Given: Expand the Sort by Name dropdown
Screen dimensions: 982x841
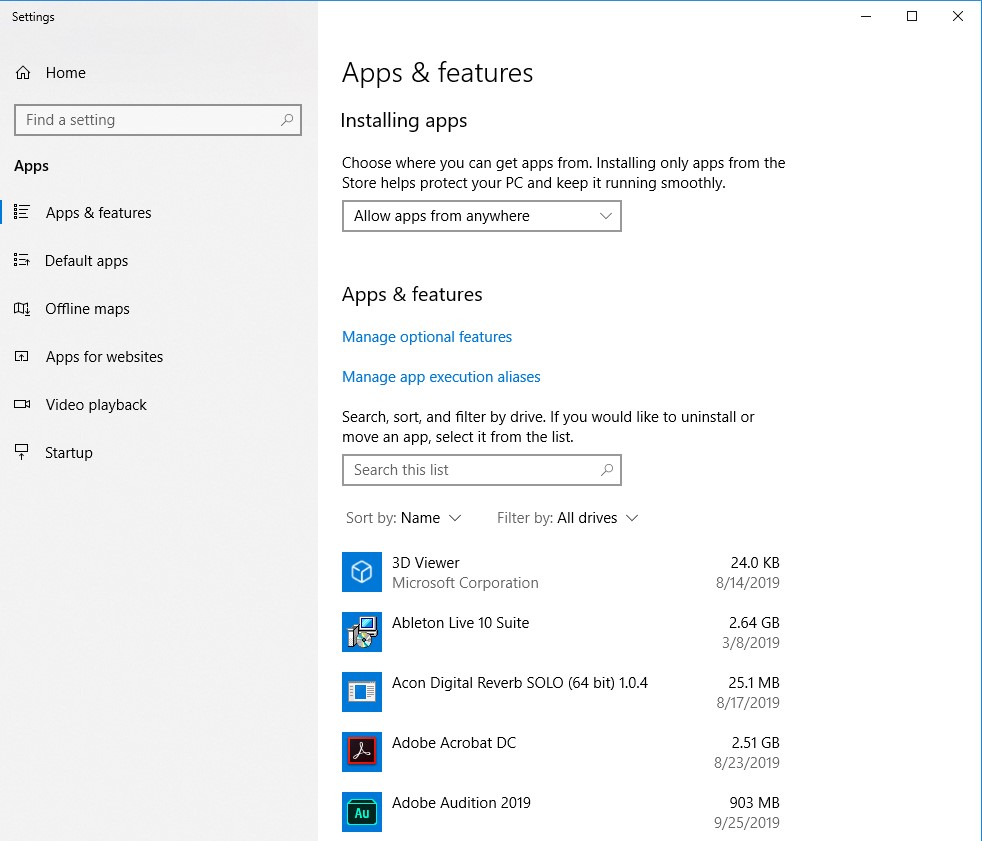Looking at the screenshot, I should 404,518.
